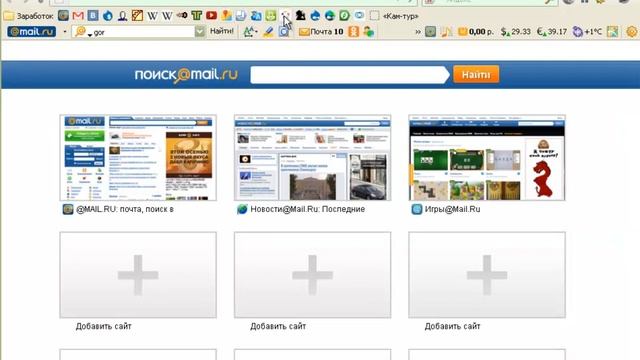The width and height of the screenshot is (640, 360).
Task: Click the Игры@Mail.Ru caption link
Action: [452, 209]
